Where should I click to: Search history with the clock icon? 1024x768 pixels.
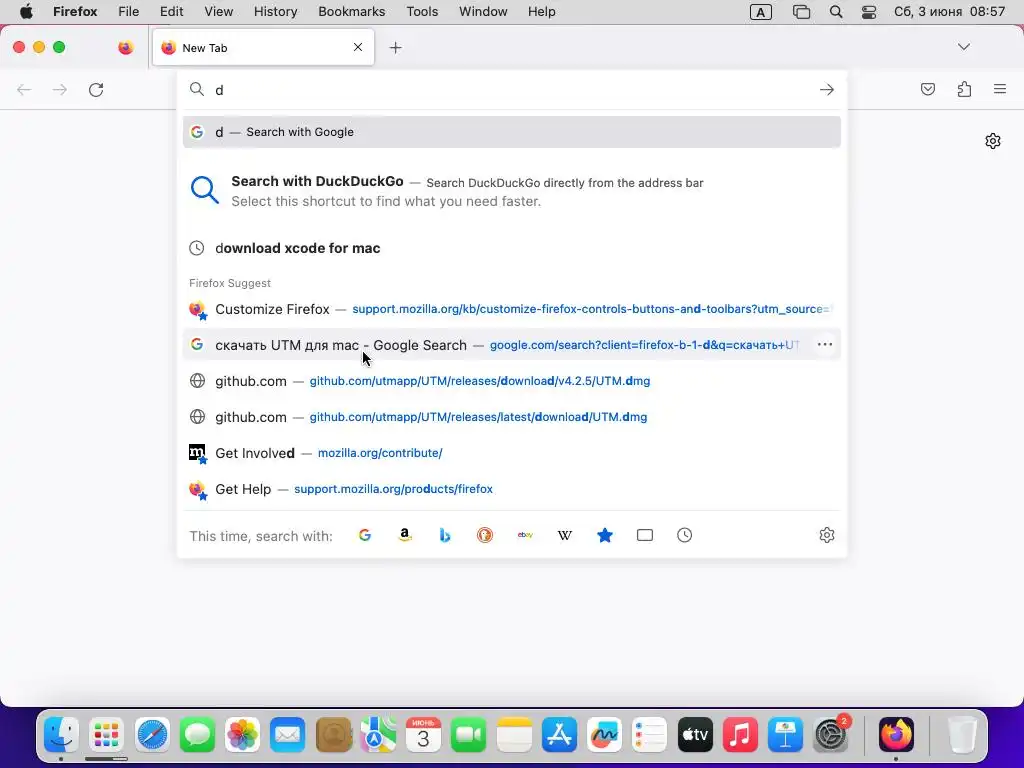coord(684,536)
